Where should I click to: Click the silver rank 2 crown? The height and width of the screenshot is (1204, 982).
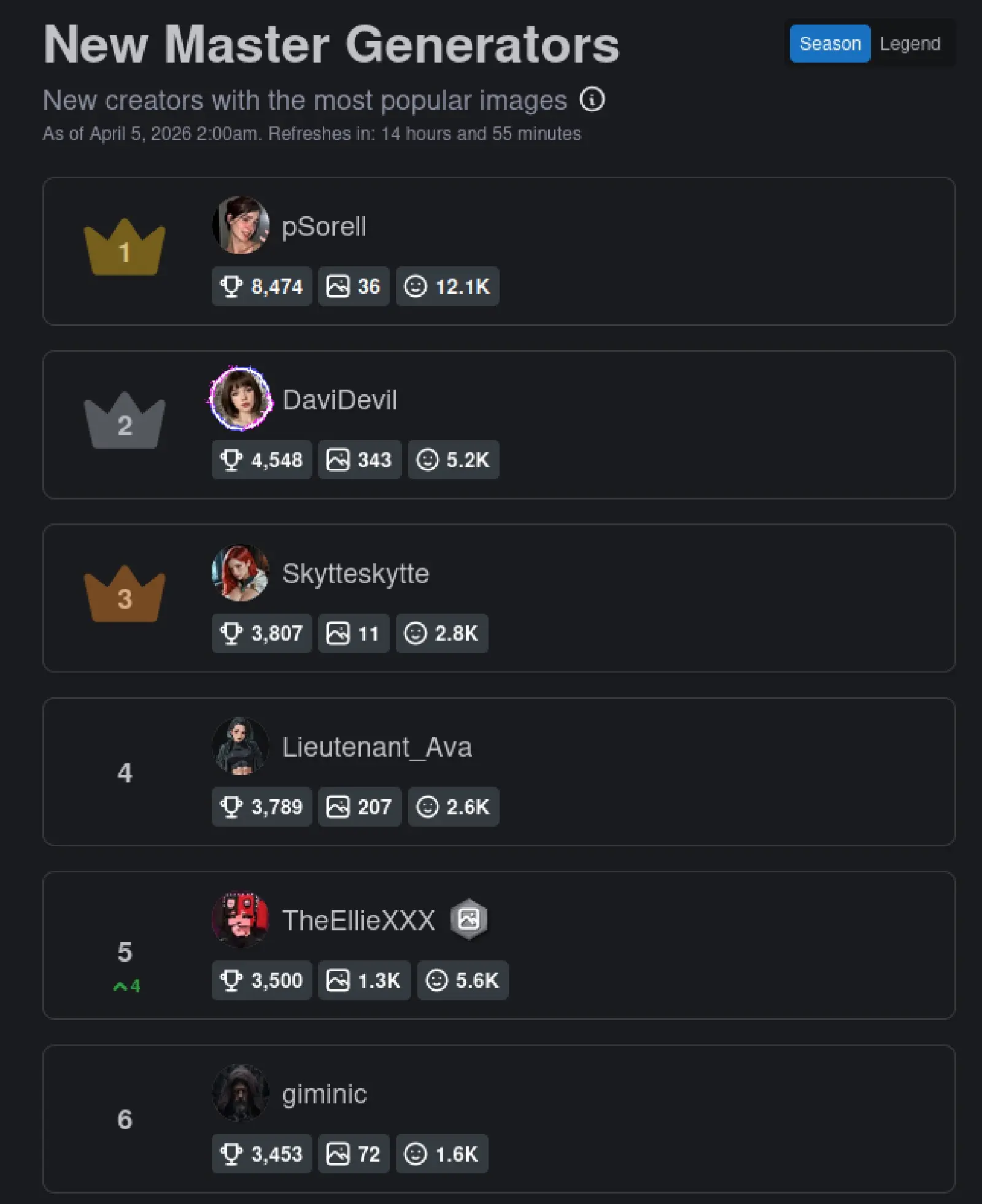tap(125, 421)
